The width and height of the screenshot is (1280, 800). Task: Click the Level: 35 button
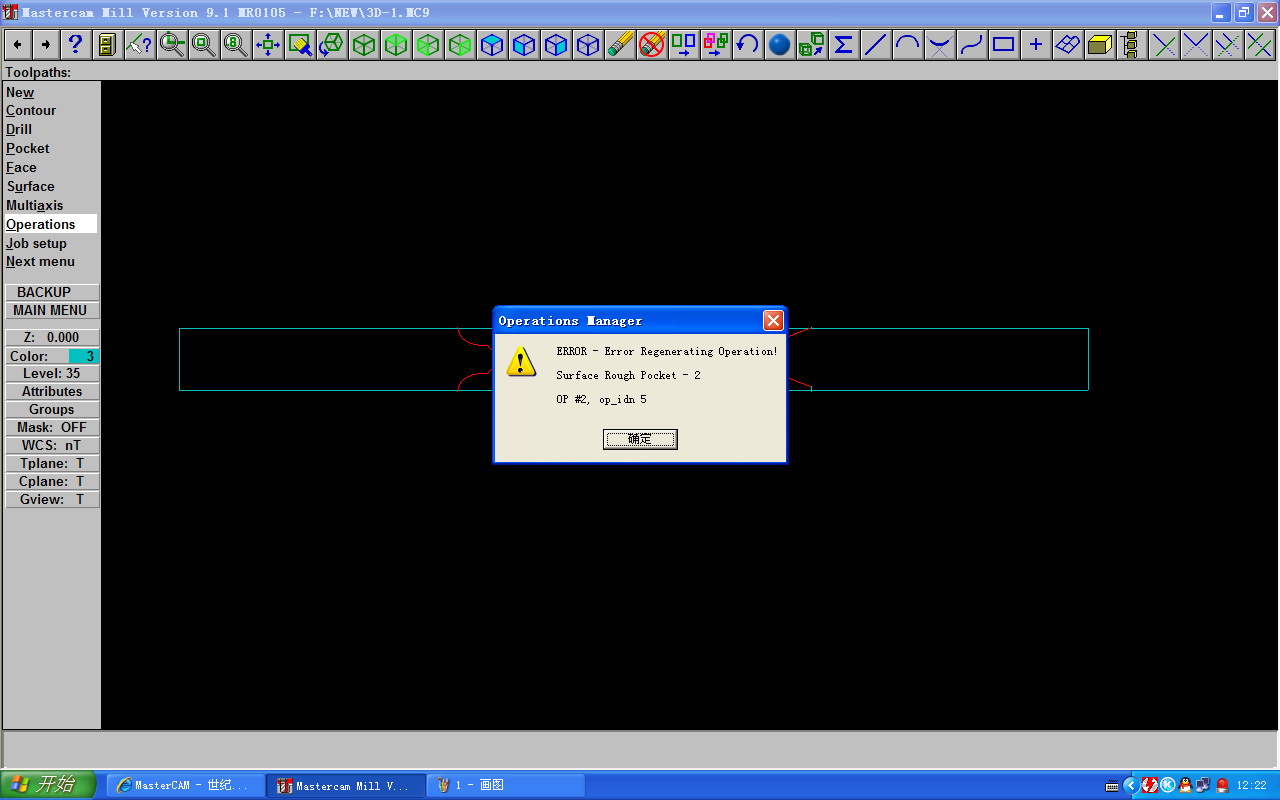(52, 373)
